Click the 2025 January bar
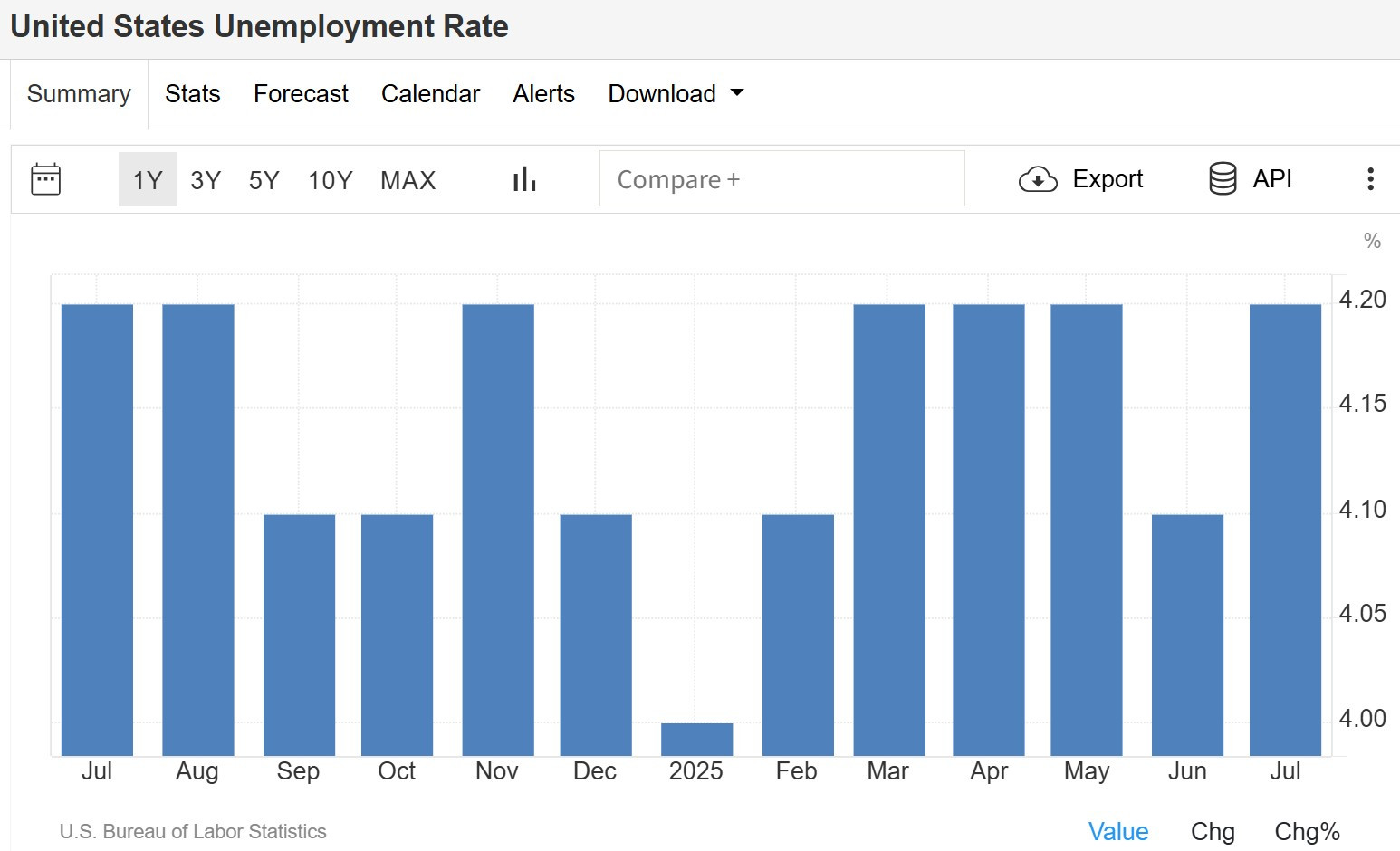1400x851 pixels. (696, 739)
